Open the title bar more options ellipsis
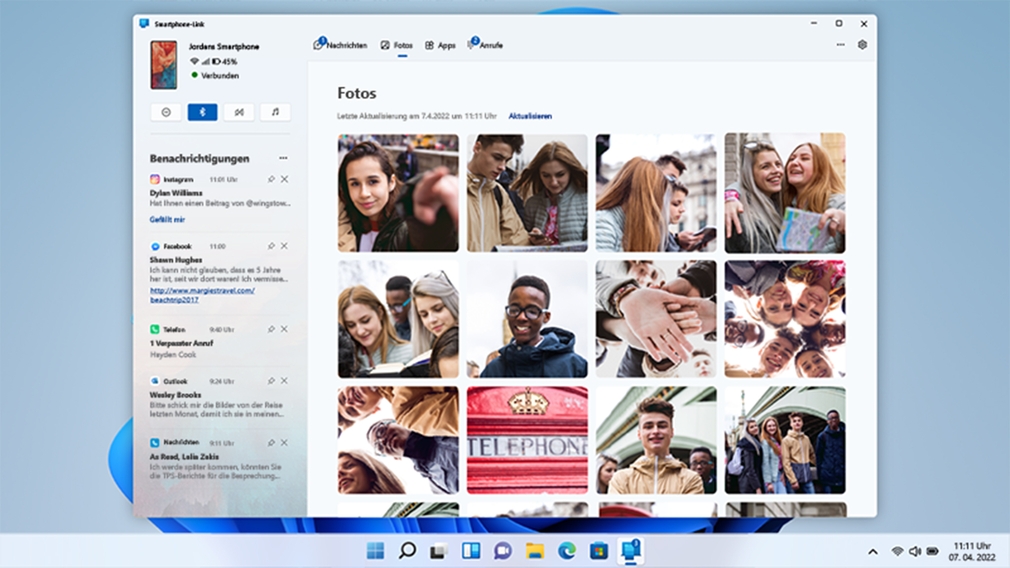The height and width of the screenshot is (568, 1010). click(840, 45)
